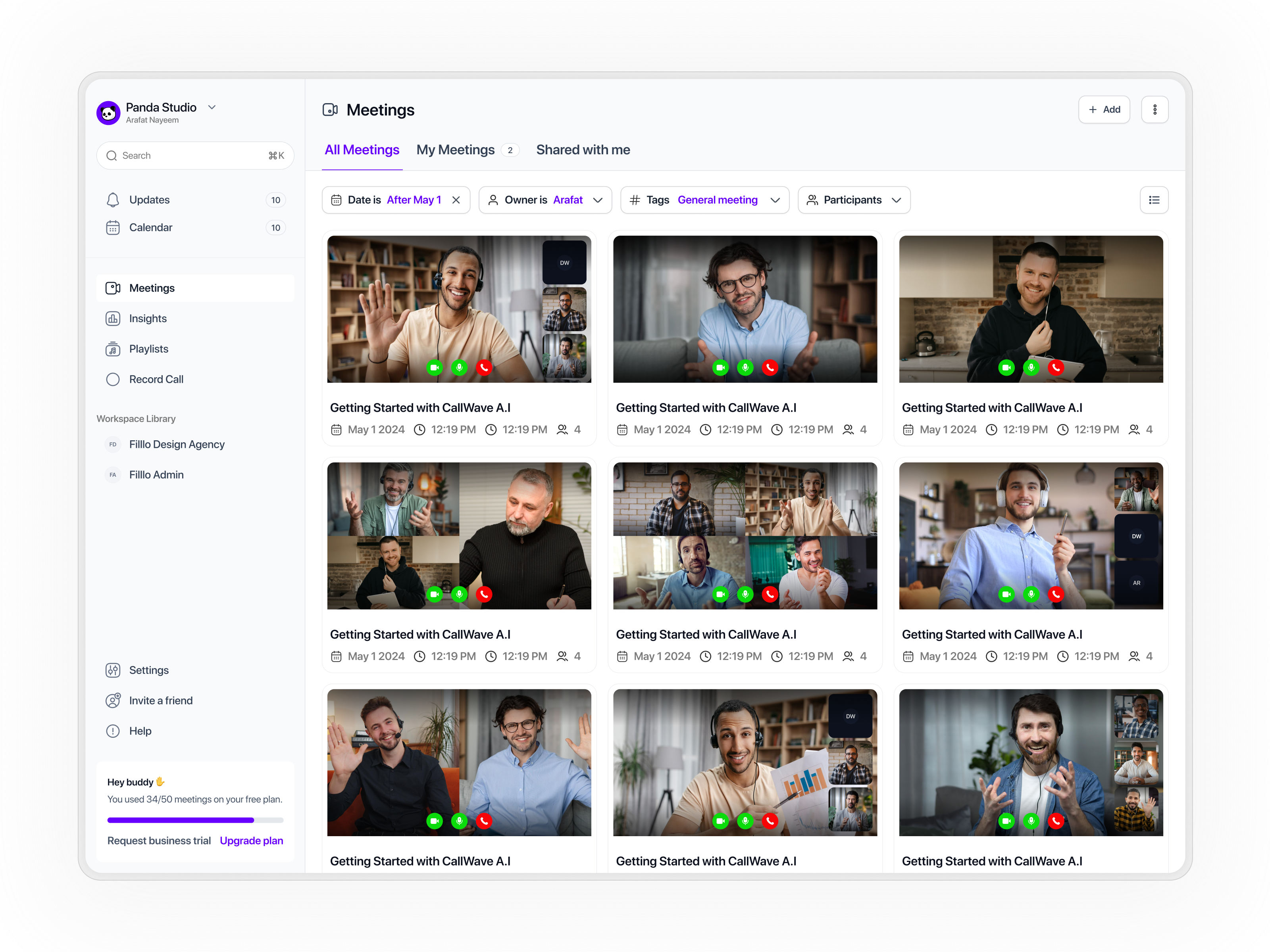Viewport: 1270px width, 952px height.
Task: End call on third meeting thumbnail
Action: [1056, 367]
